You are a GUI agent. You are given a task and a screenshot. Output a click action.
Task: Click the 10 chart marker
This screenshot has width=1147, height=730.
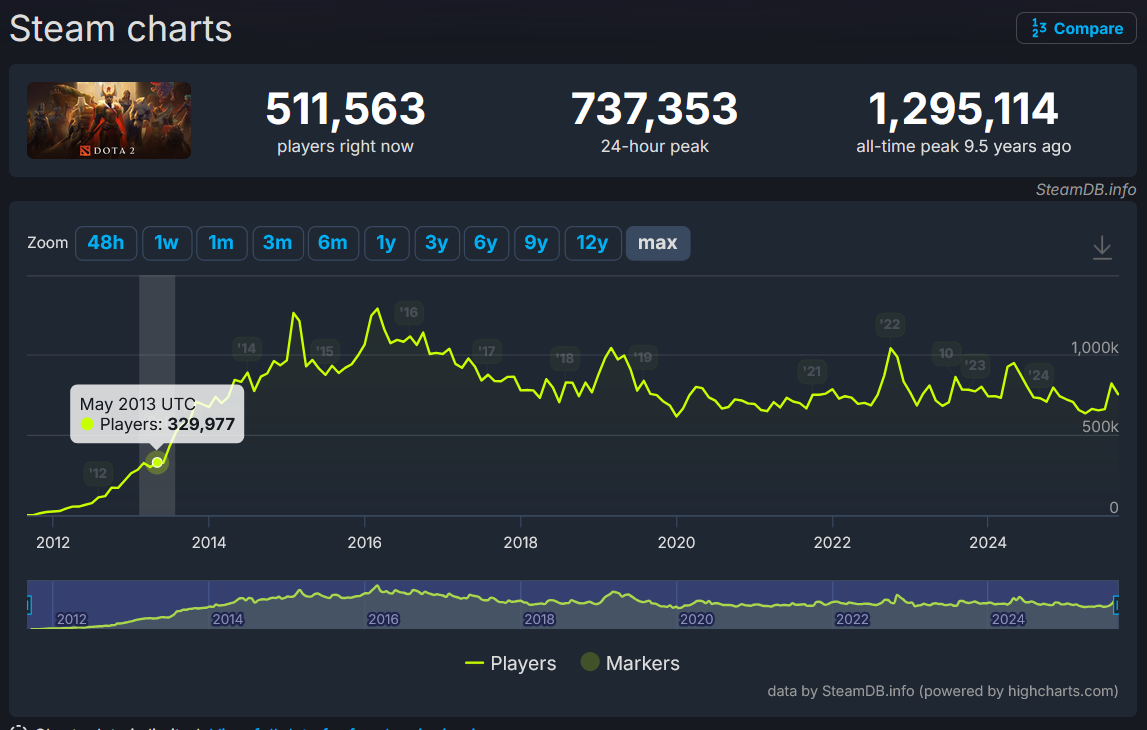946,353
